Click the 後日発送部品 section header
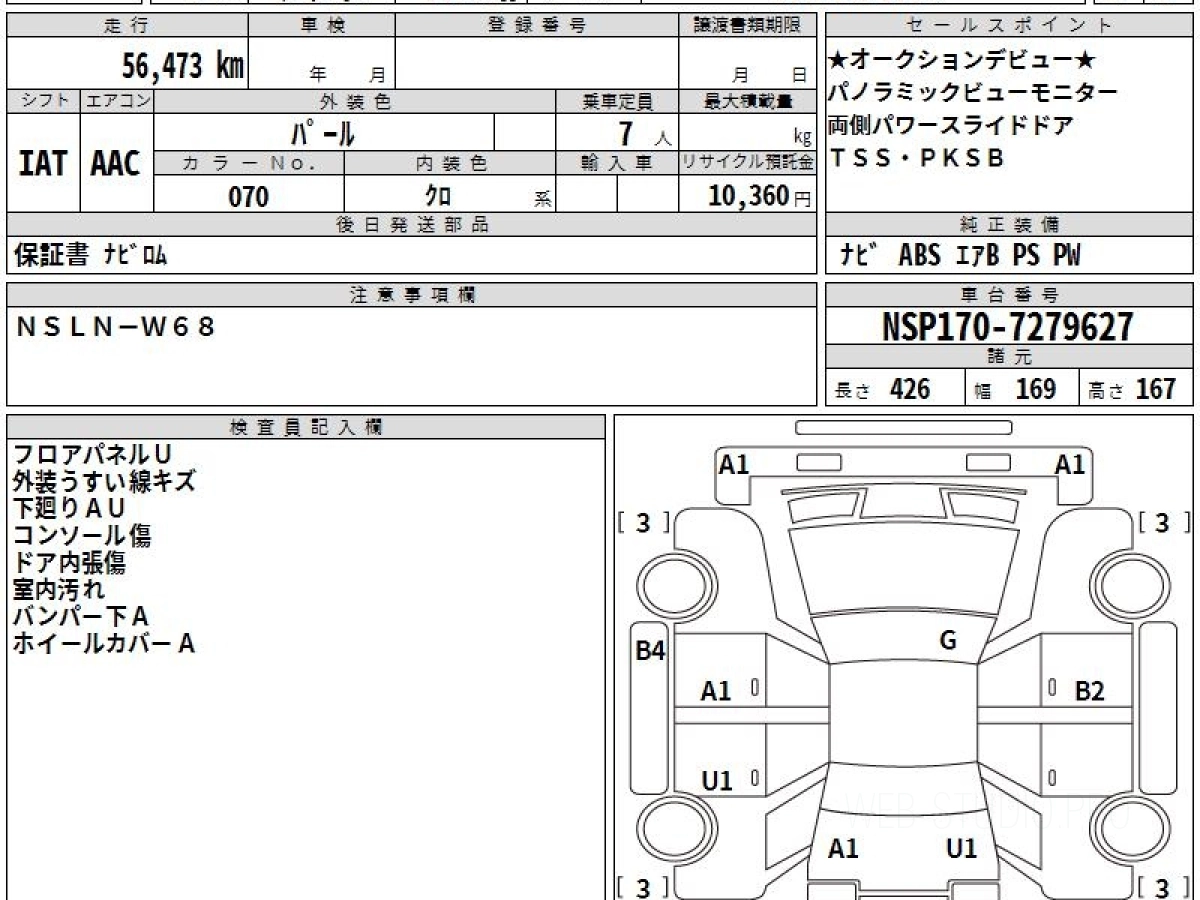1200x900 pixels. 412,225
